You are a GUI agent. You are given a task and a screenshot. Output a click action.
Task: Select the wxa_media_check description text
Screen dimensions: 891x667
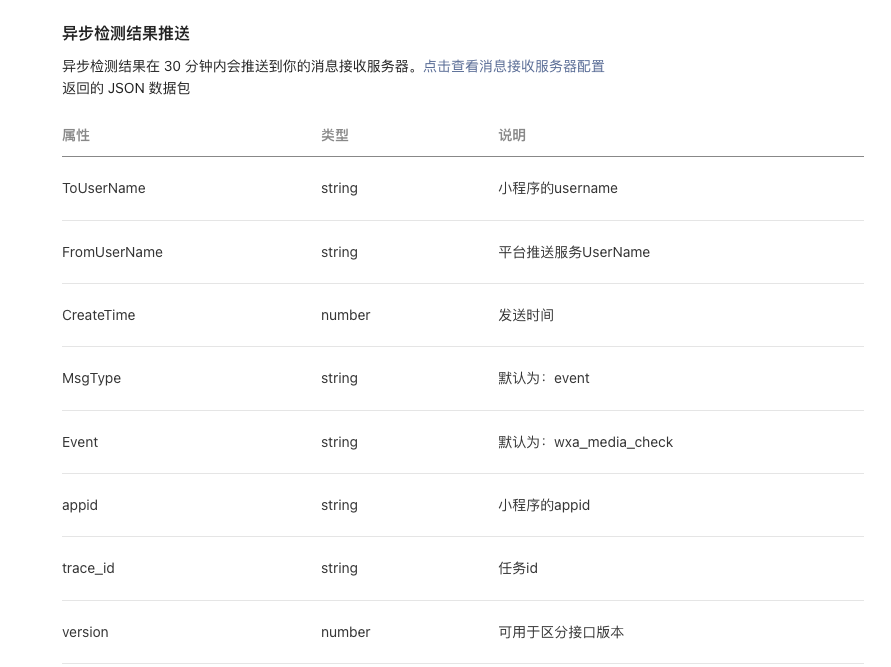pos(613,442)
